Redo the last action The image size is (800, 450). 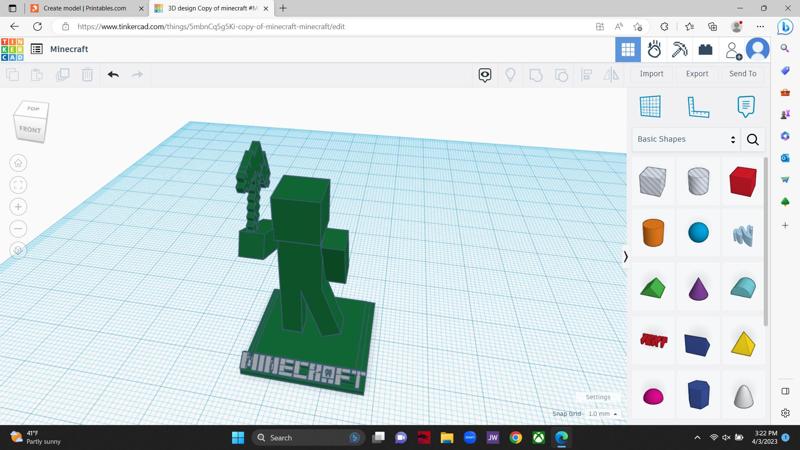tap(137, 74)
